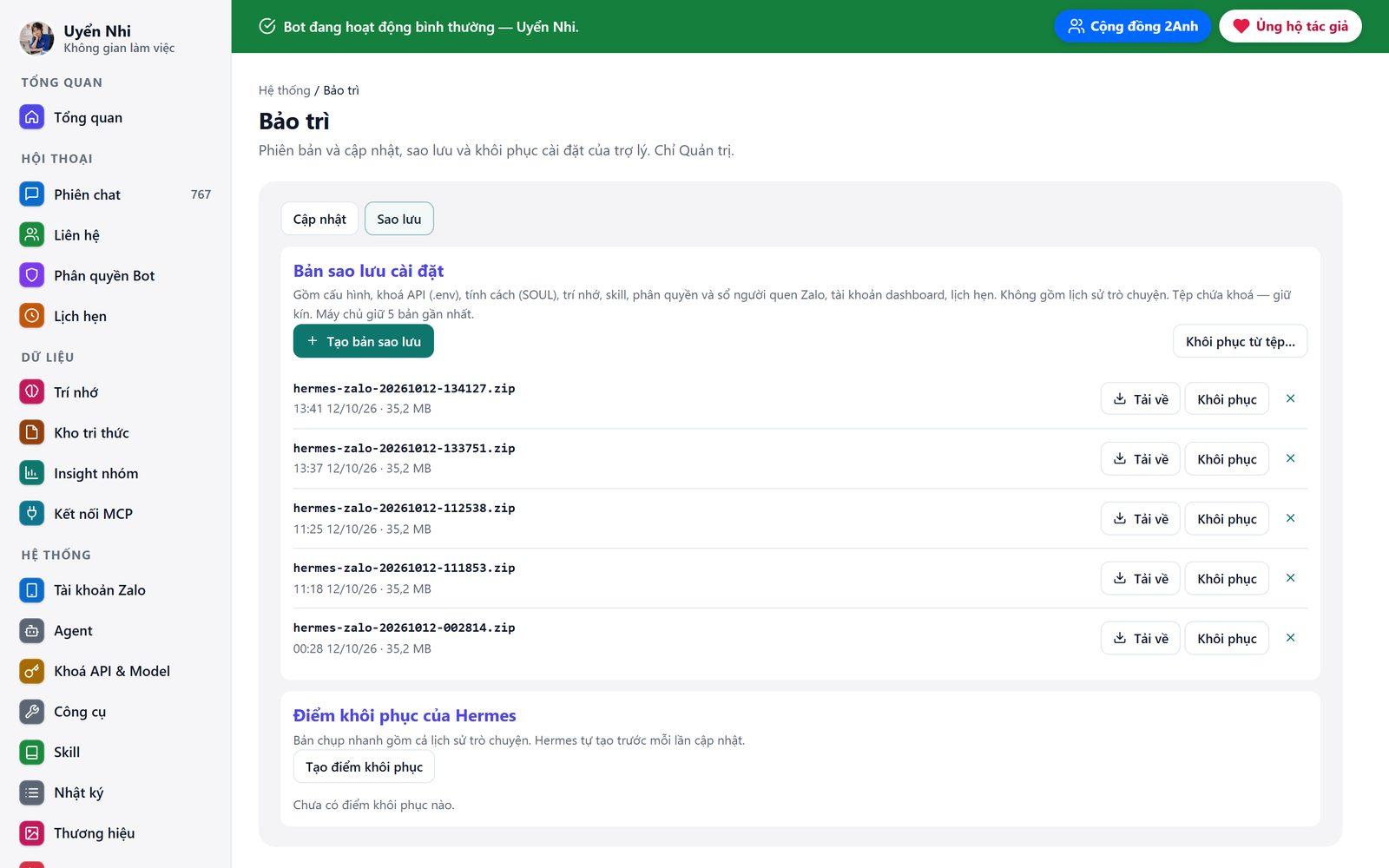Open Tài khoản Zalo phone icon
The width and height of the screenshot is (1389, 868).
tap(32, 590)
